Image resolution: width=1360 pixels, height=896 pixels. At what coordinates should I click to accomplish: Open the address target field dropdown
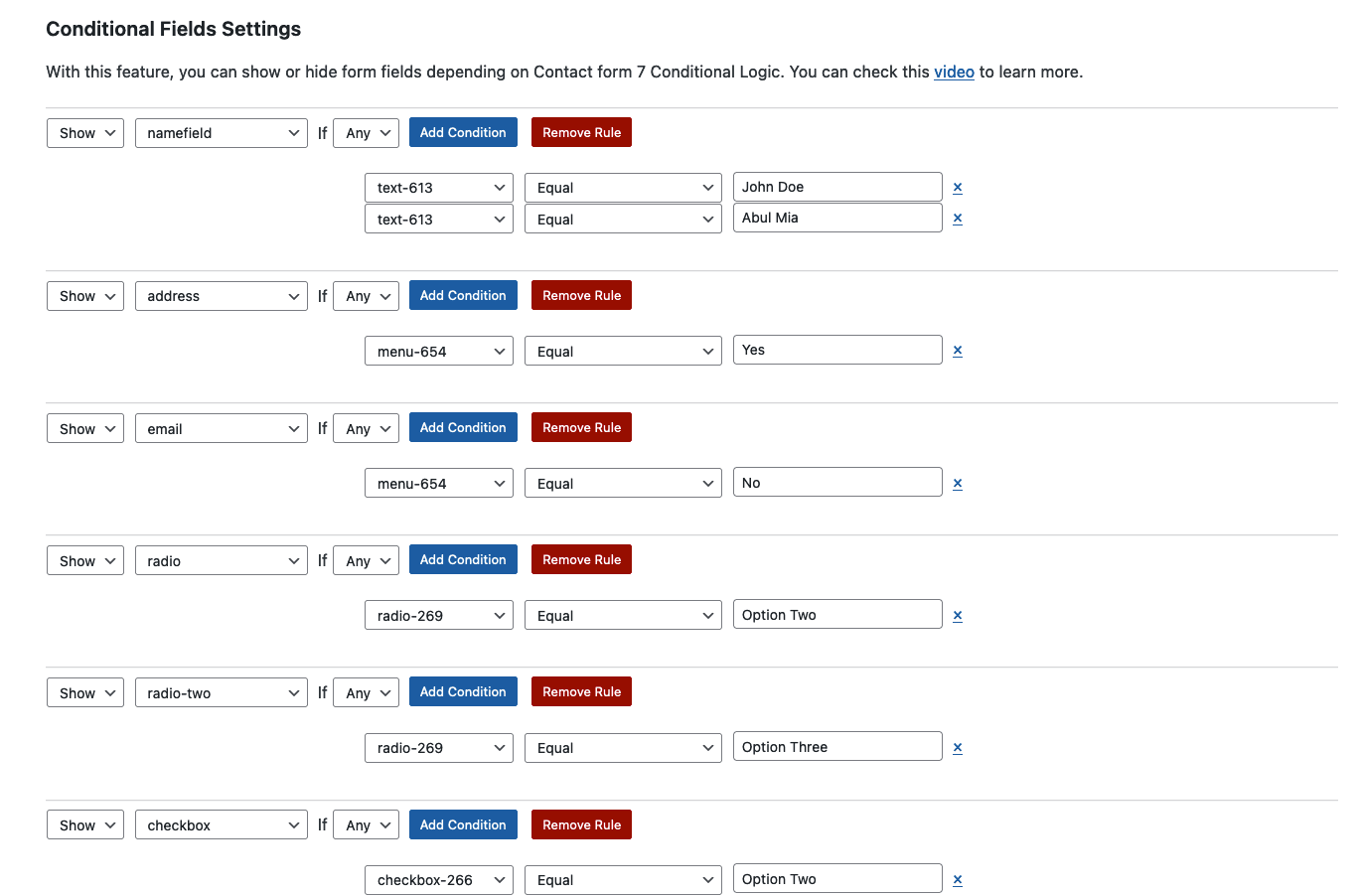click(x=222, y=296)
